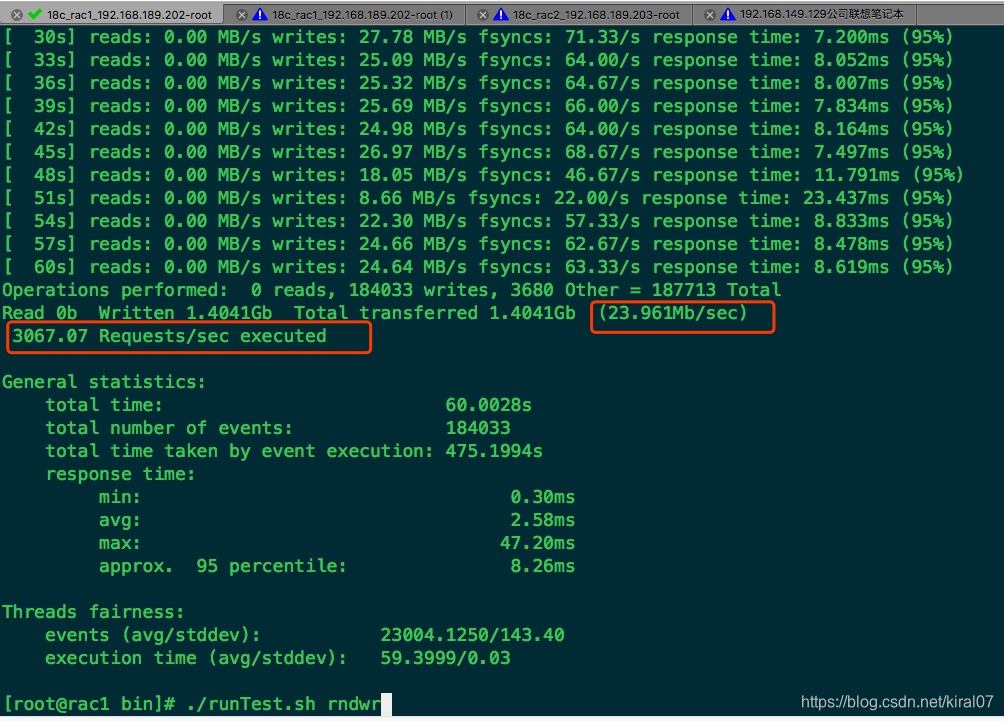1004x721 pixels.
Task: Click the '(23.961Mb/sec)' throughput value
Action: (x=672, y=312)
